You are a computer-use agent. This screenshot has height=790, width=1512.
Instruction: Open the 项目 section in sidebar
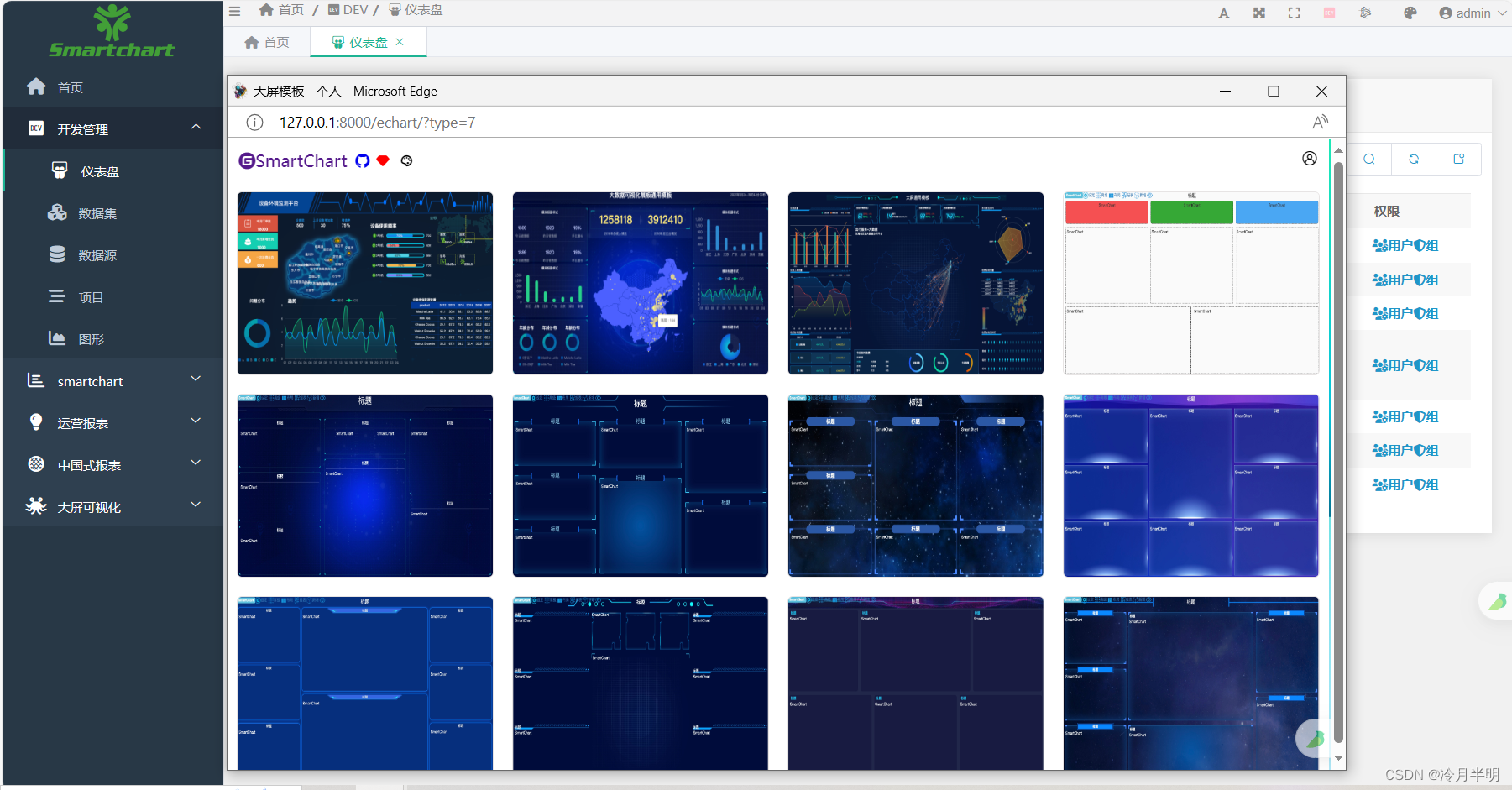57,296
